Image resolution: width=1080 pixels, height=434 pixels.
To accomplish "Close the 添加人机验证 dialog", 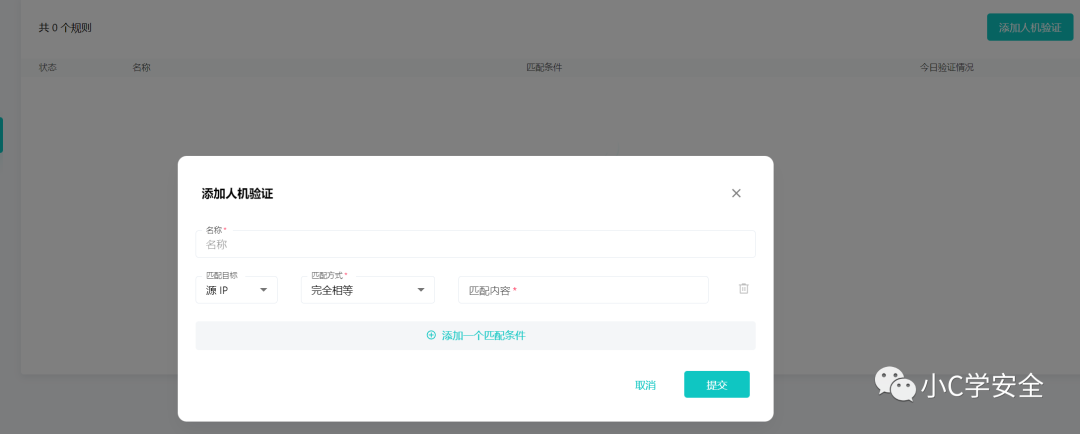I will click(736, 193).
